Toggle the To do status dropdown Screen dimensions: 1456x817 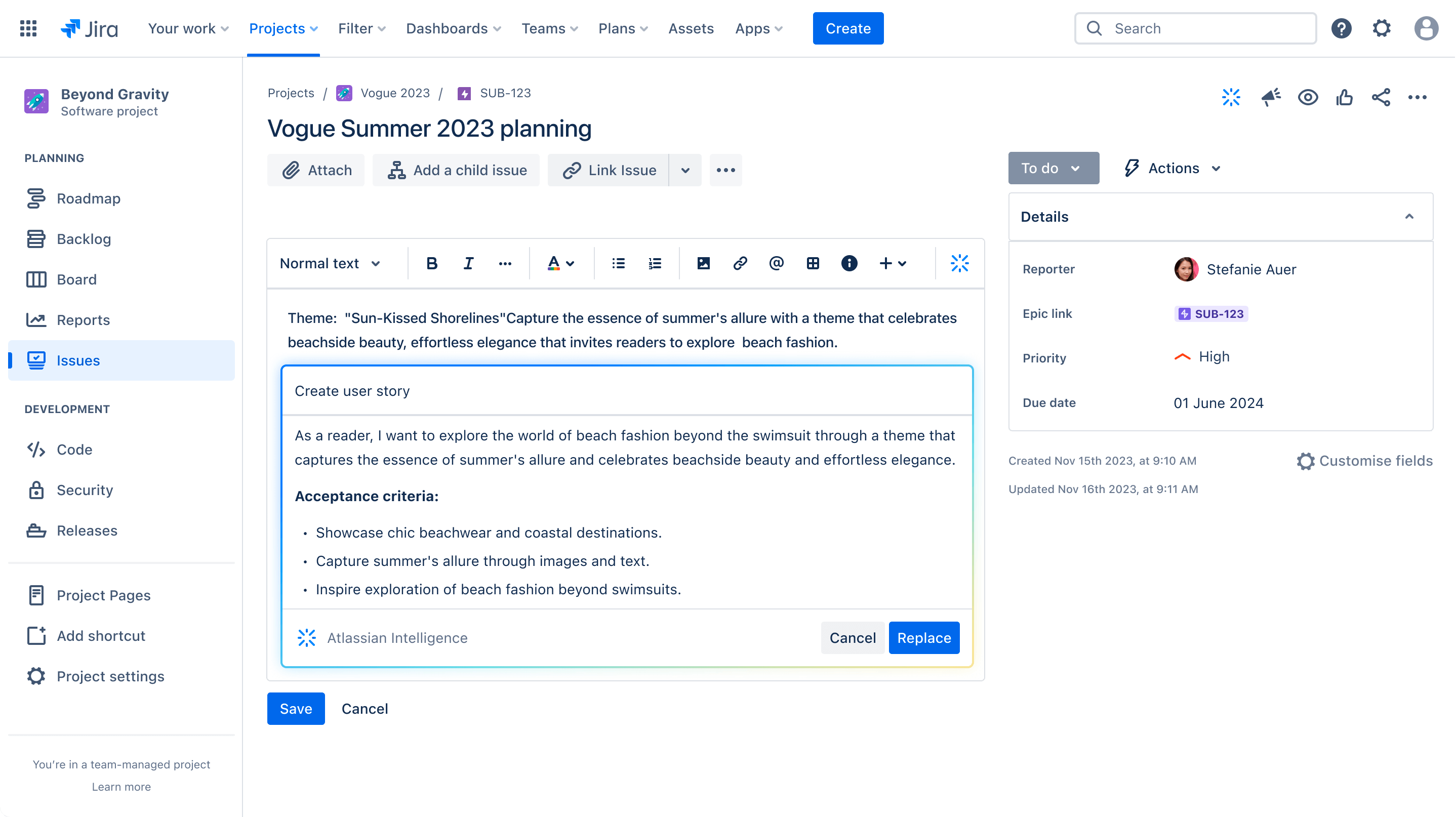(1053, 168)
